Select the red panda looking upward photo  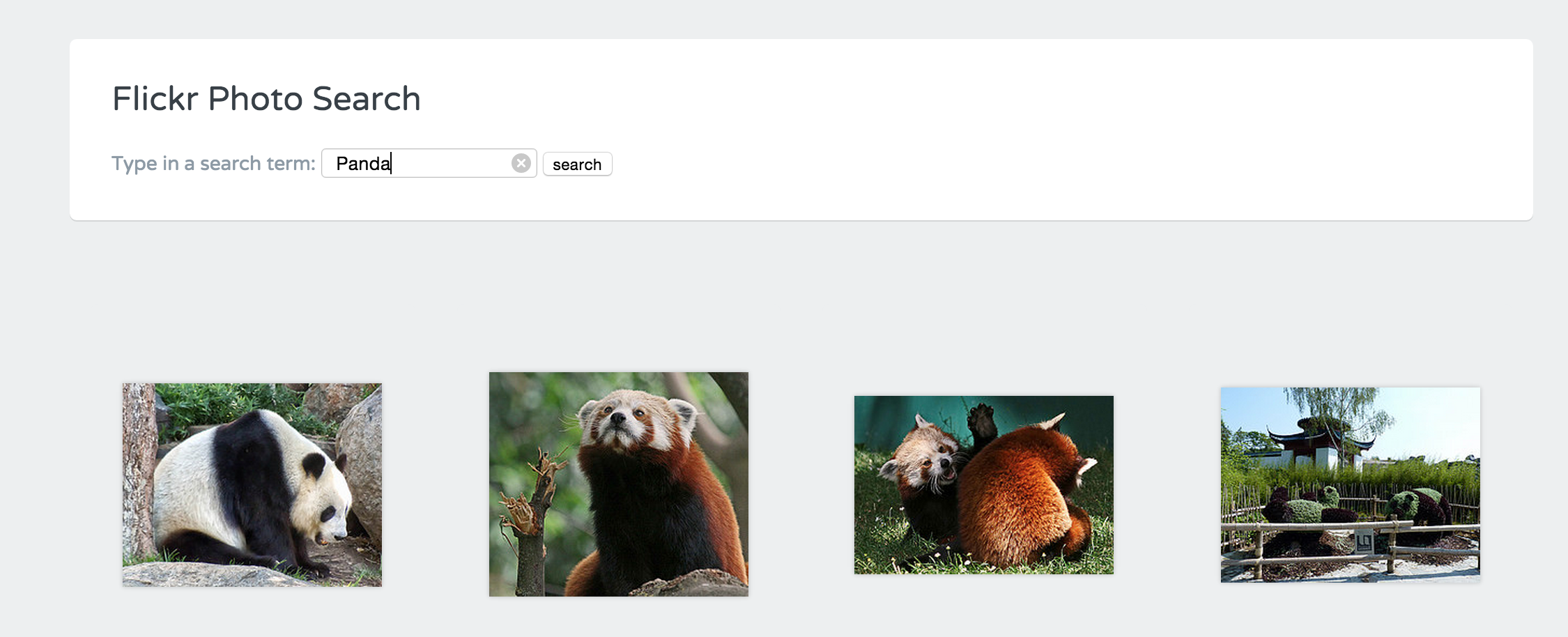coord(619,483)
